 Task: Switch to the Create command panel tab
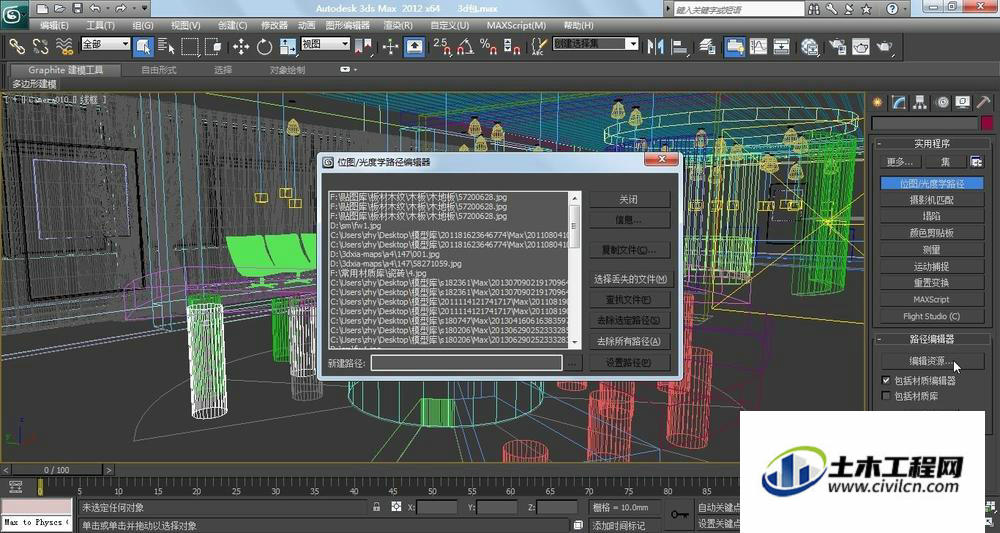tap(878, 102)
